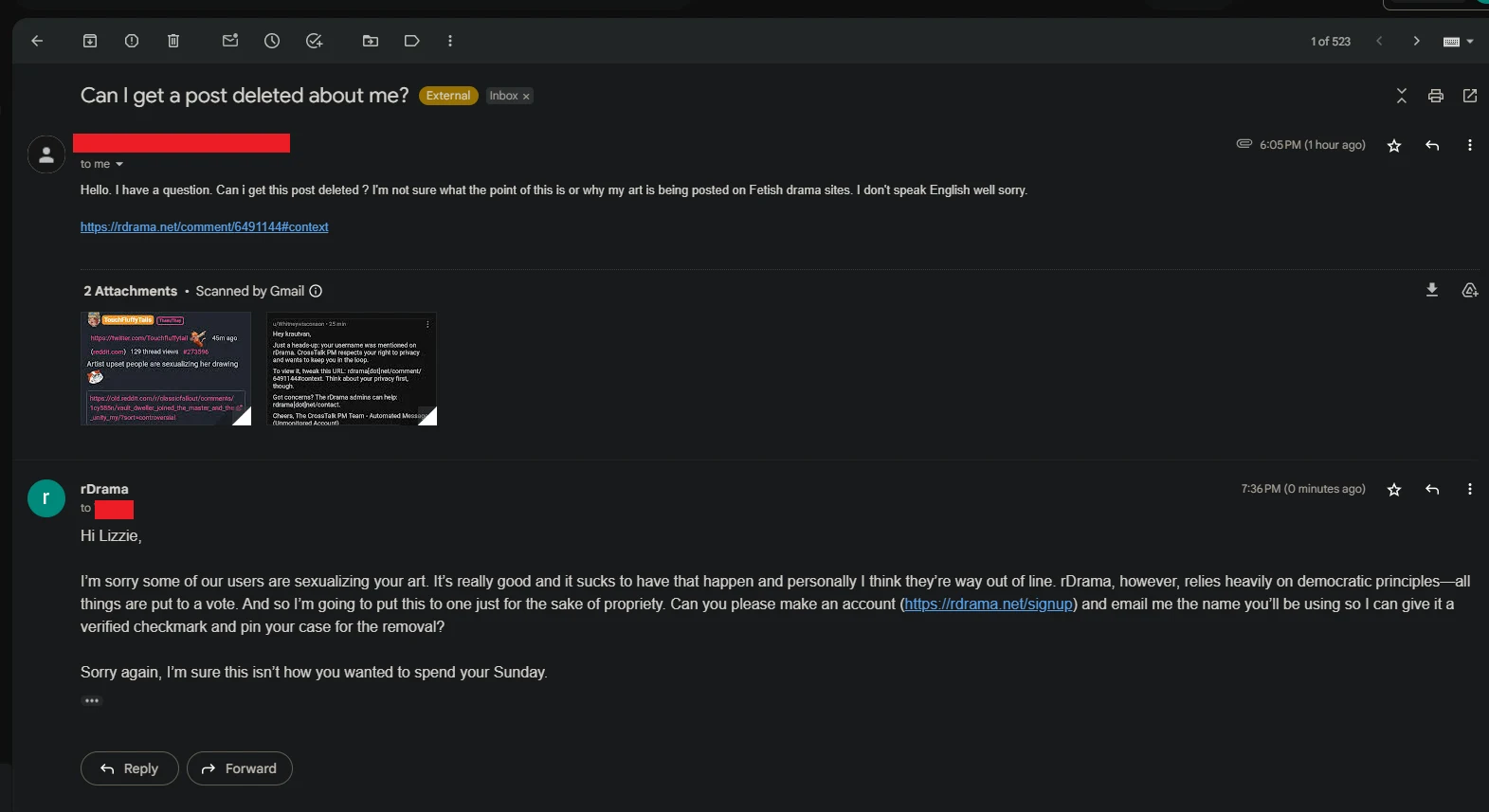Open the CrossTalk PM message attachment

pyautogui.click(x=352, y=369)
